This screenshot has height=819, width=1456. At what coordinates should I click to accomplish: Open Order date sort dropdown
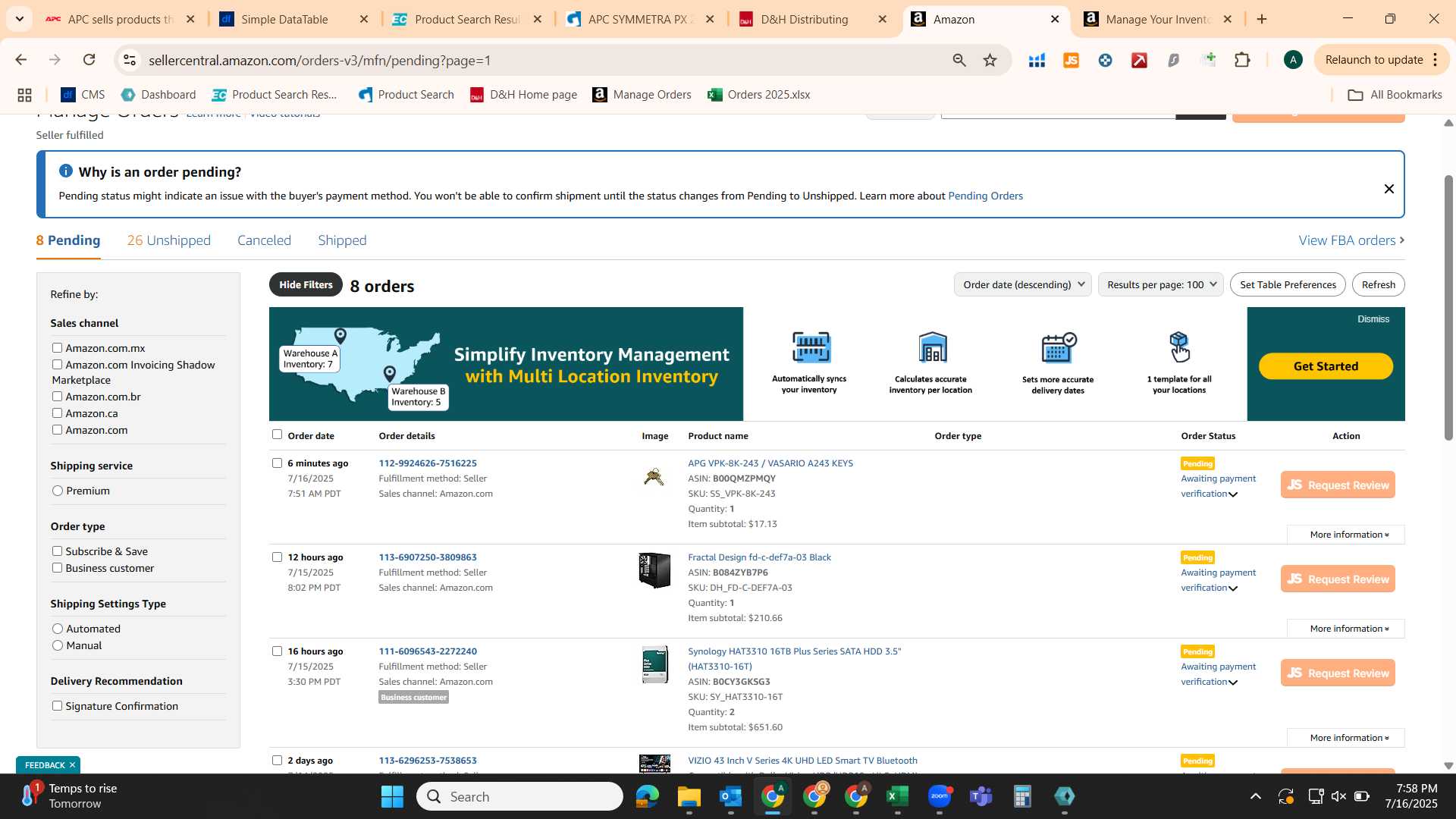click(1022, 284)
